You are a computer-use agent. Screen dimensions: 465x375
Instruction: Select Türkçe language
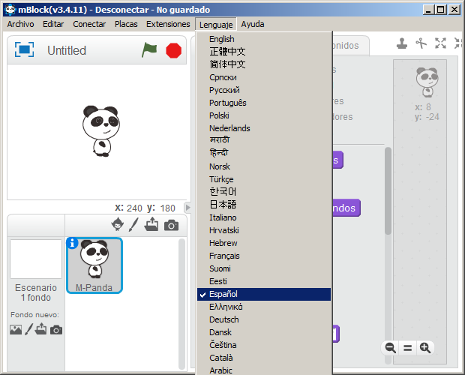[264, 179]
